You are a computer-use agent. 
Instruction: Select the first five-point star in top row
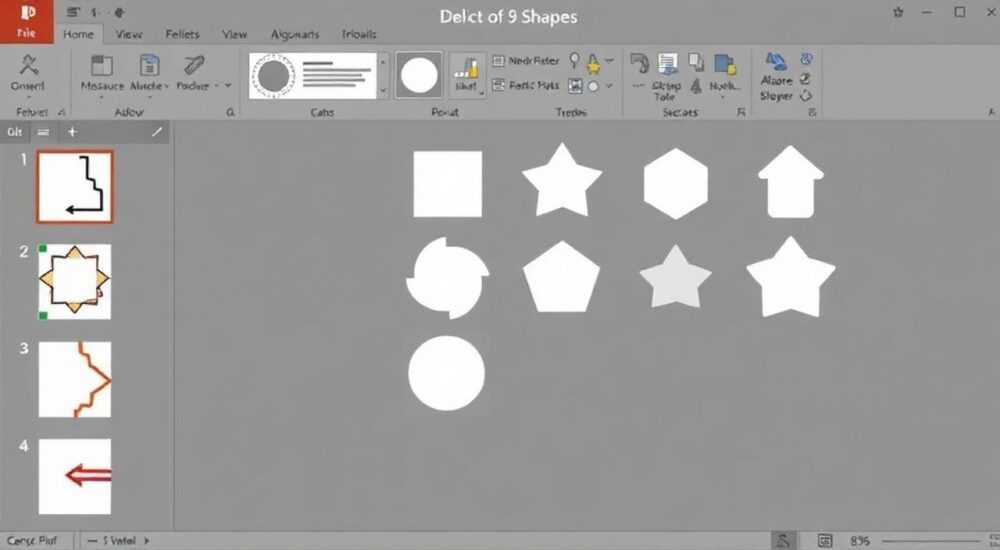[561, 181]
